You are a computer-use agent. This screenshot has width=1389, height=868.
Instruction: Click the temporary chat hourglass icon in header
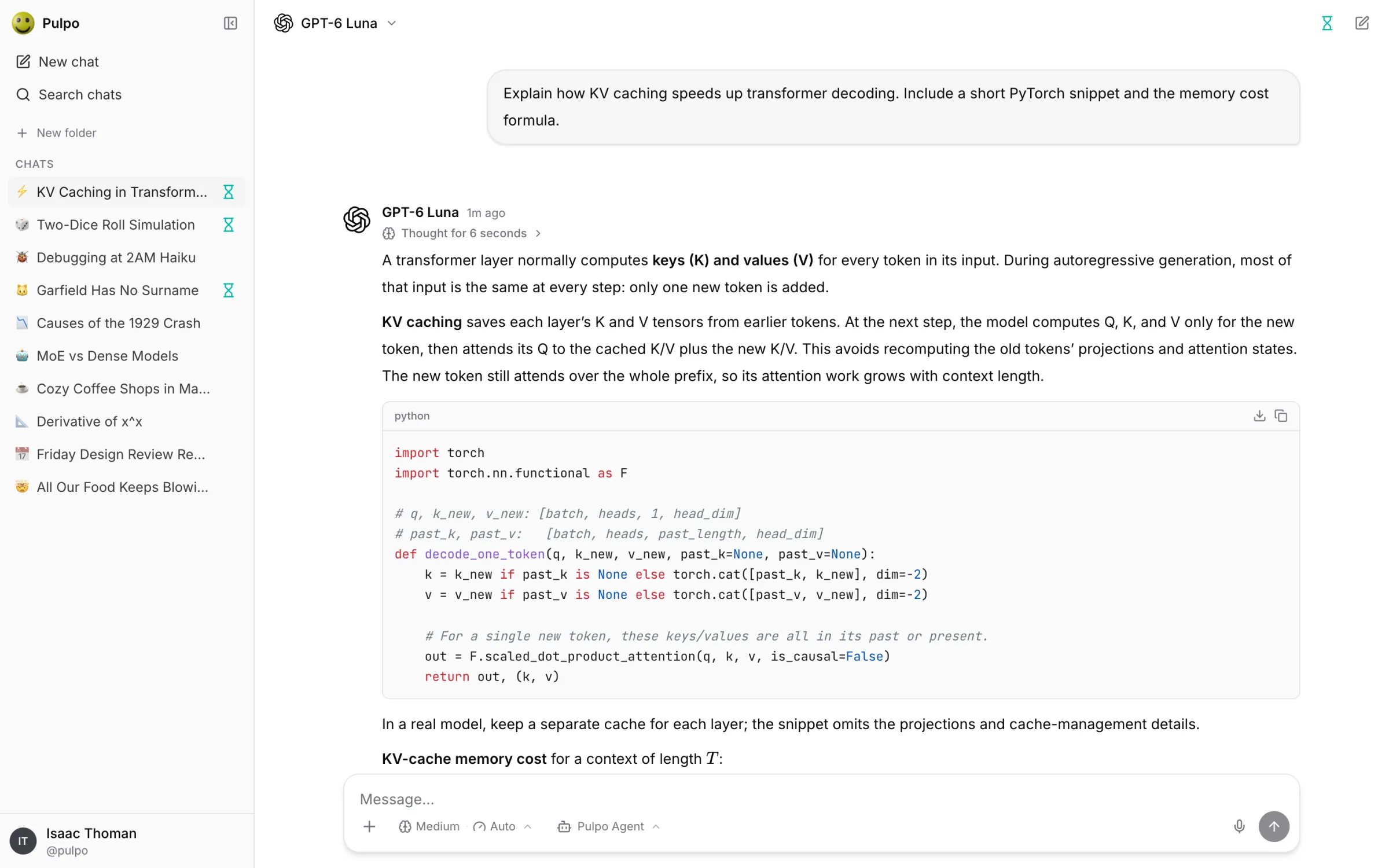click(x=1327, y=23)
